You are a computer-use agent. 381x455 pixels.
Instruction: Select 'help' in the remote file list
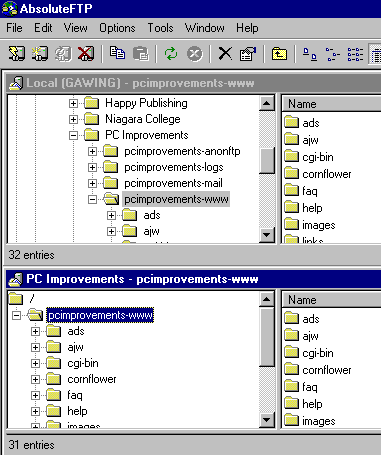click(312, 404)
